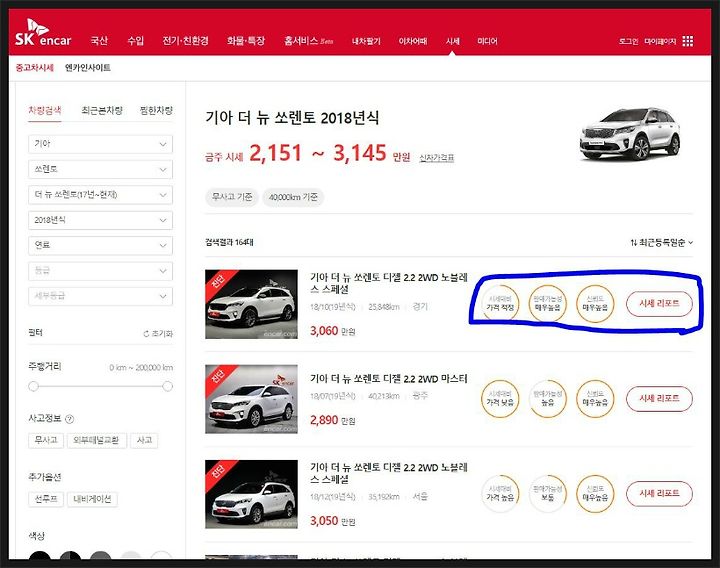720x568 pixels.
Task: Click 신뢰도 badge of 3,060 listing
Action: (x=595, y=304)
